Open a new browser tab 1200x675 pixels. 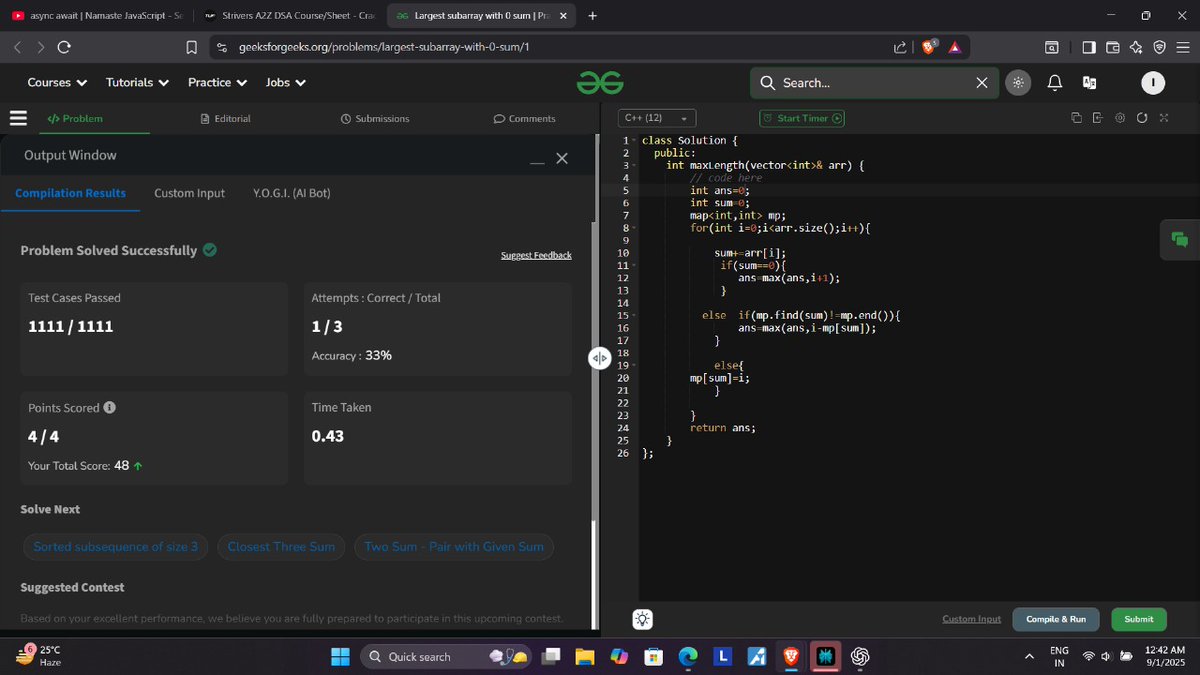click(592, 16)
